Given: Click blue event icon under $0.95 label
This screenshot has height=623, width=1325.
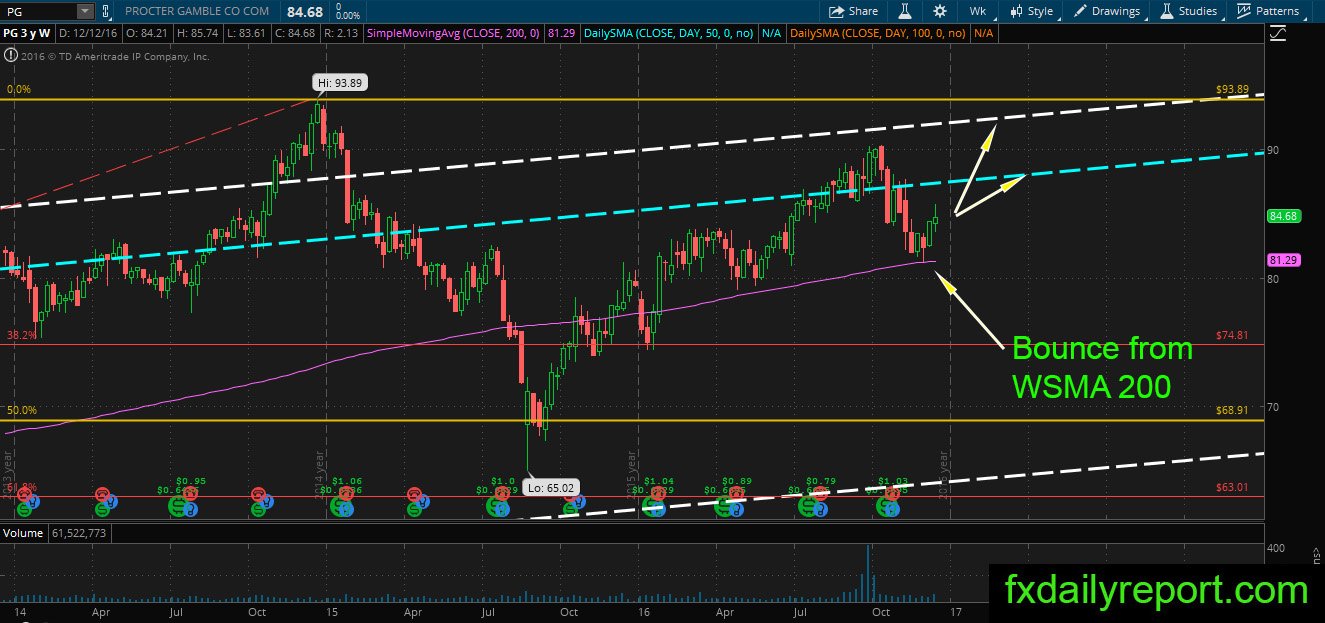Looking at the screenshot, I should click(x=190, y=509).
